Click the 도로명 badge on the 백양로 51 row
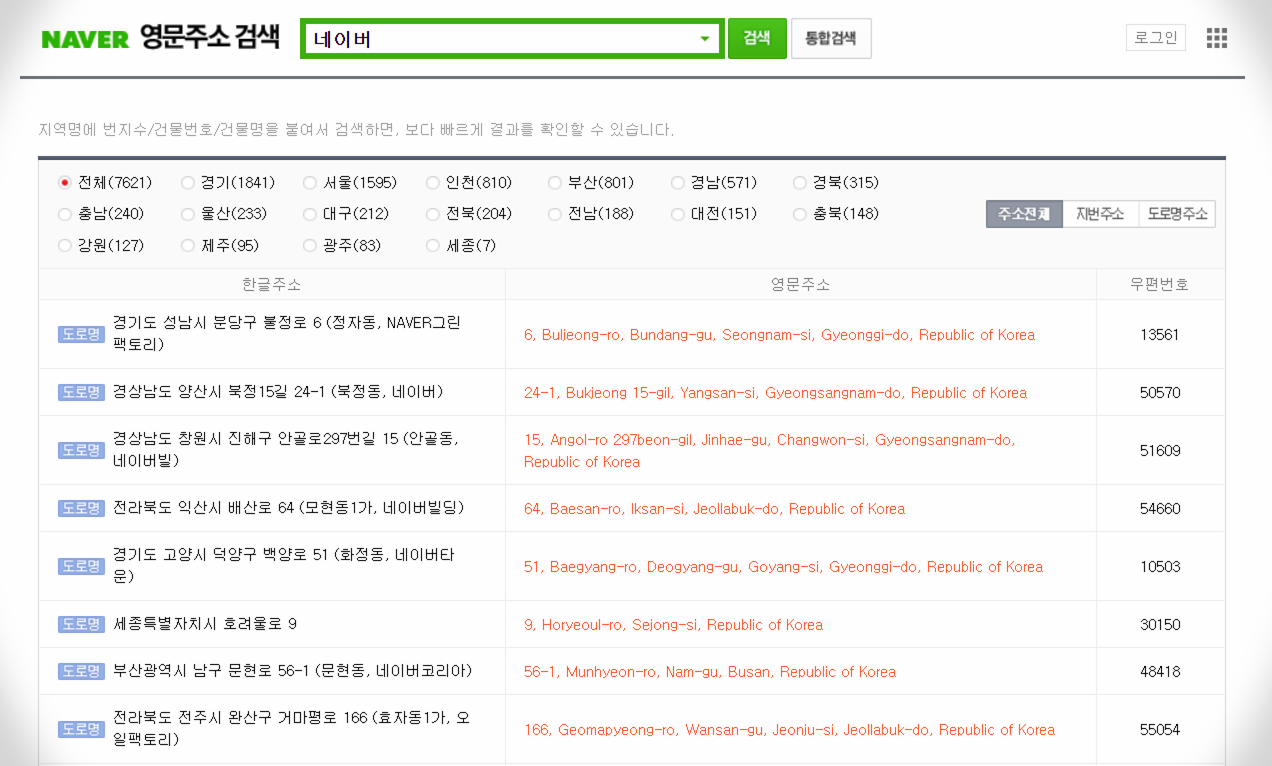This screenshot has width=1272, height=766. pyautogui.click(x=81, y=566)
